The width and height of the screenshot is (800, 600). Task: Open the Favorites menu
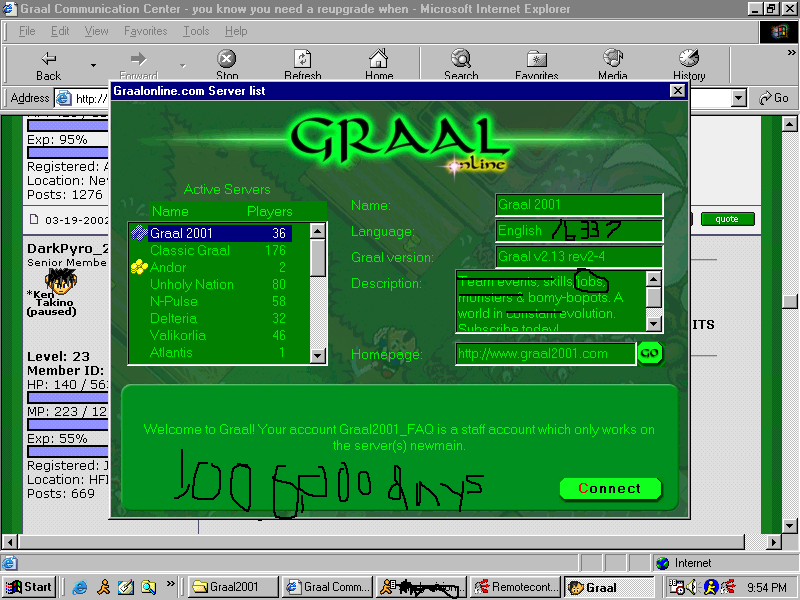coord(145,31)
